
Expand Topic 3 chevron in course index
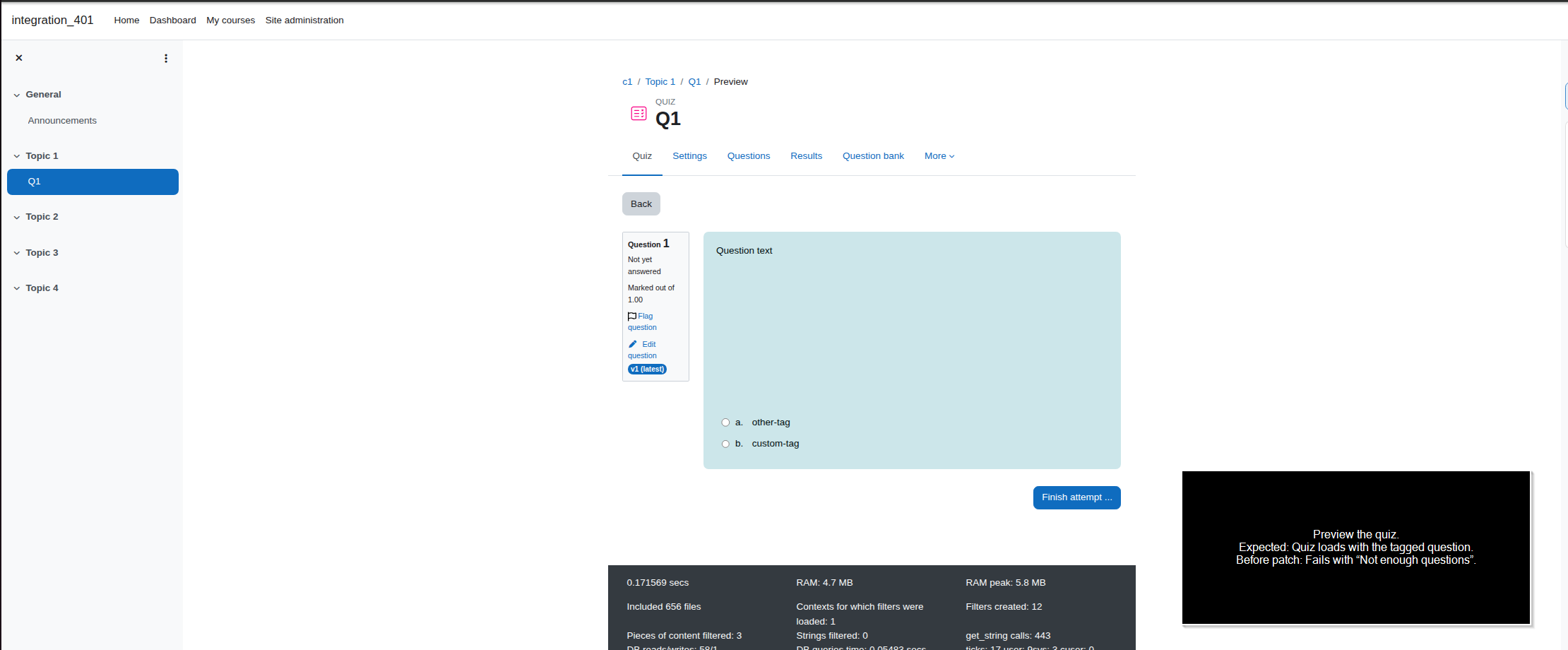coord(17,253)
